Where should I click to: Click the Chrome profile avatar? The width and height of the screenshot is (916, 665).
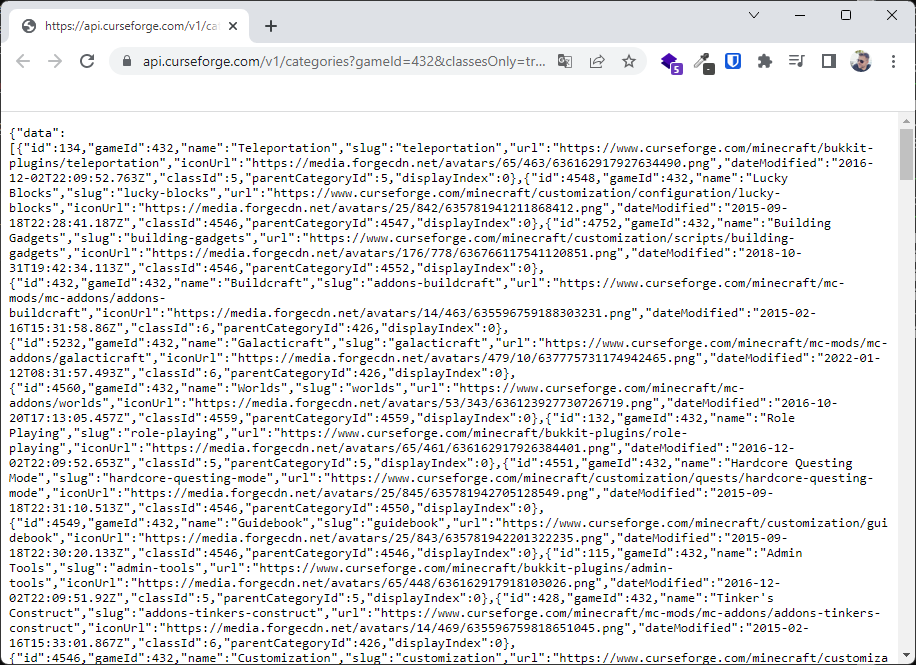[861, 61]
